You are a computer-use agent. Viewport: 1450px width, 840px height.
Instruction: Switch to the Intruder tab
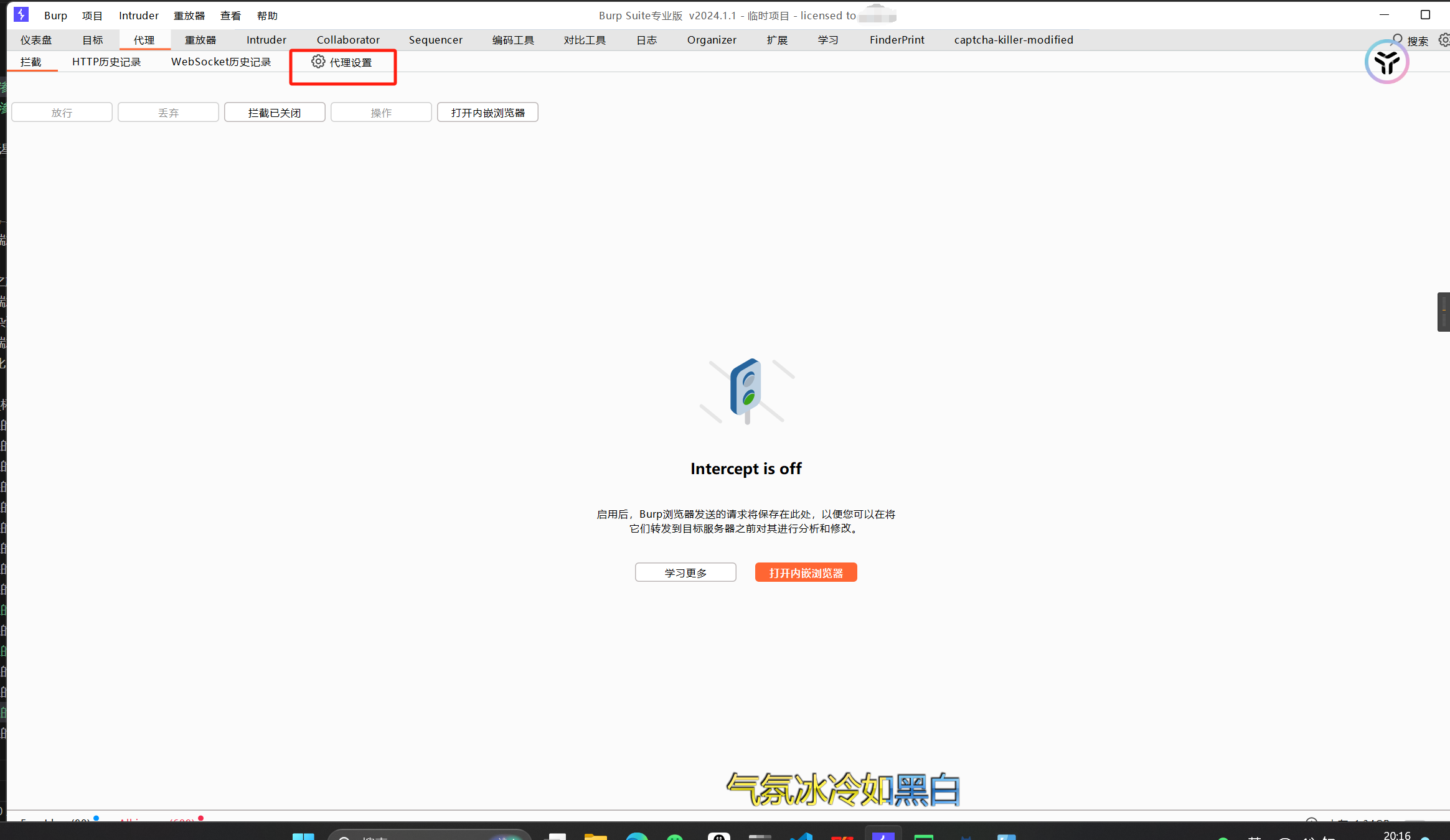pyautogui.click(x=266, y=40)
